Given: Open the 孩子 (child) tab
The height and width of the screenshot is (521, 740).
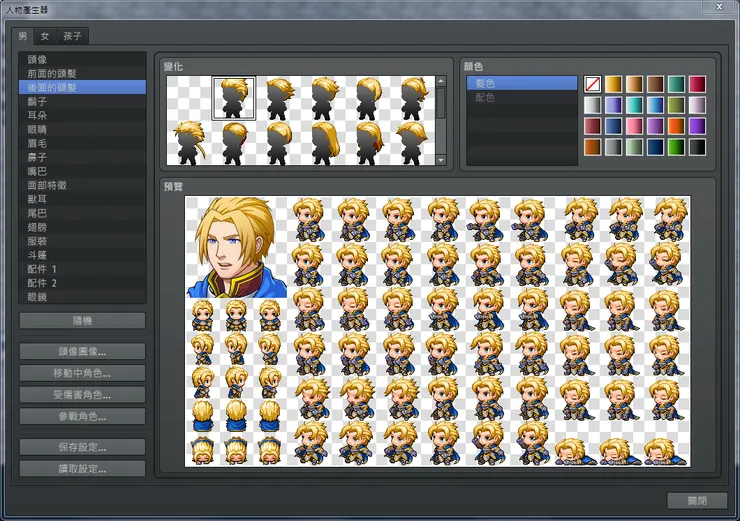Looking at the screenshot, I should [73, 36].
